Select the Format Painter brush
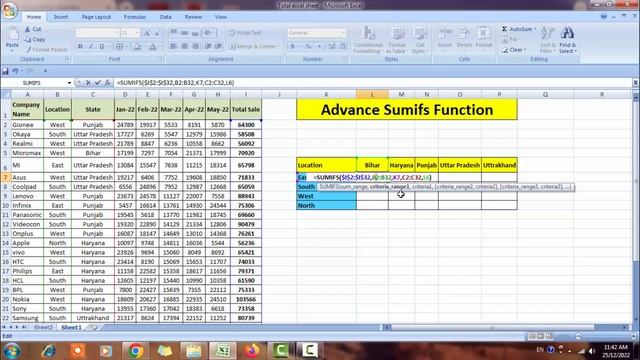640x360 pixels. (46, 50)
